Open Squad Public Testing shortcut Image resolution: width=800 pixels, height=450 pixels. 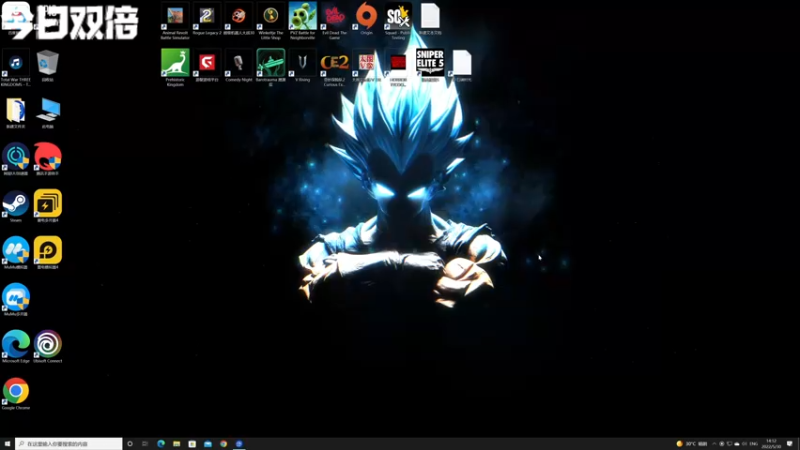398,20
